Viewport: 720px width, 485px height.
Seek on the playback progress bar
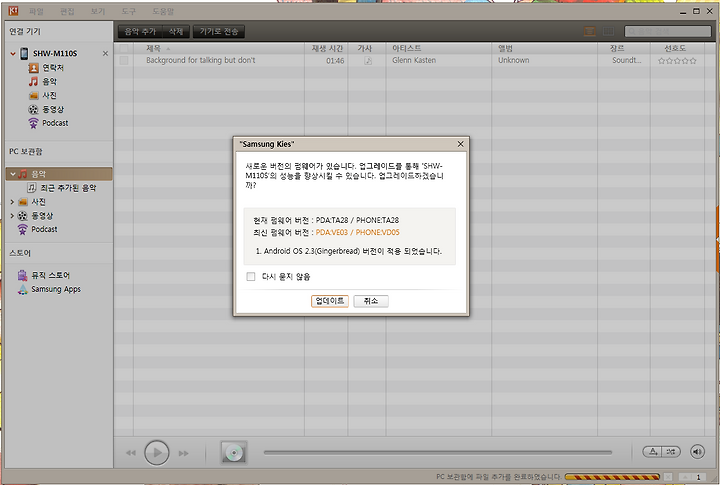point(438,452)
